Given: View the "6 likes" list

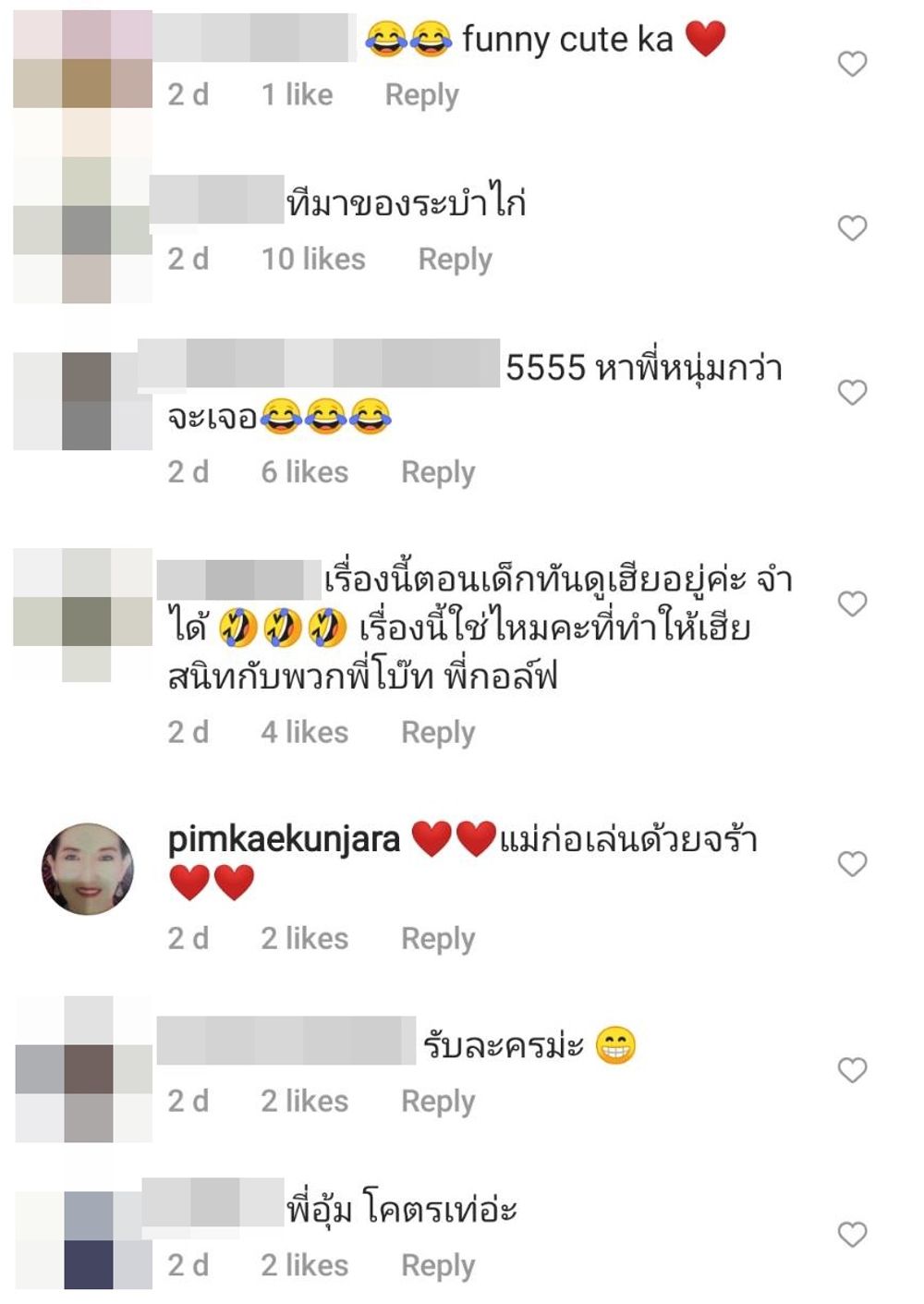Looking at the screenshot, I should pyautogui.click(x=305, y=471).
